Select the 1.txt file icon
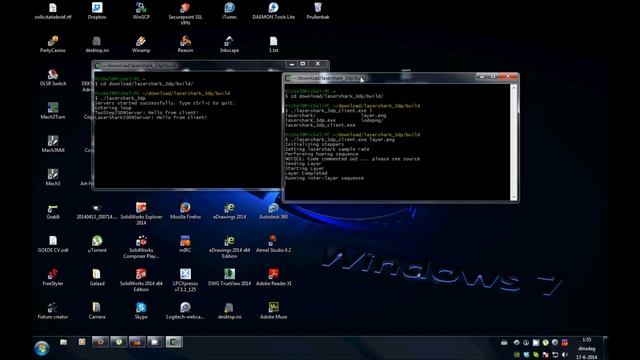 click(x=273, y=44)
